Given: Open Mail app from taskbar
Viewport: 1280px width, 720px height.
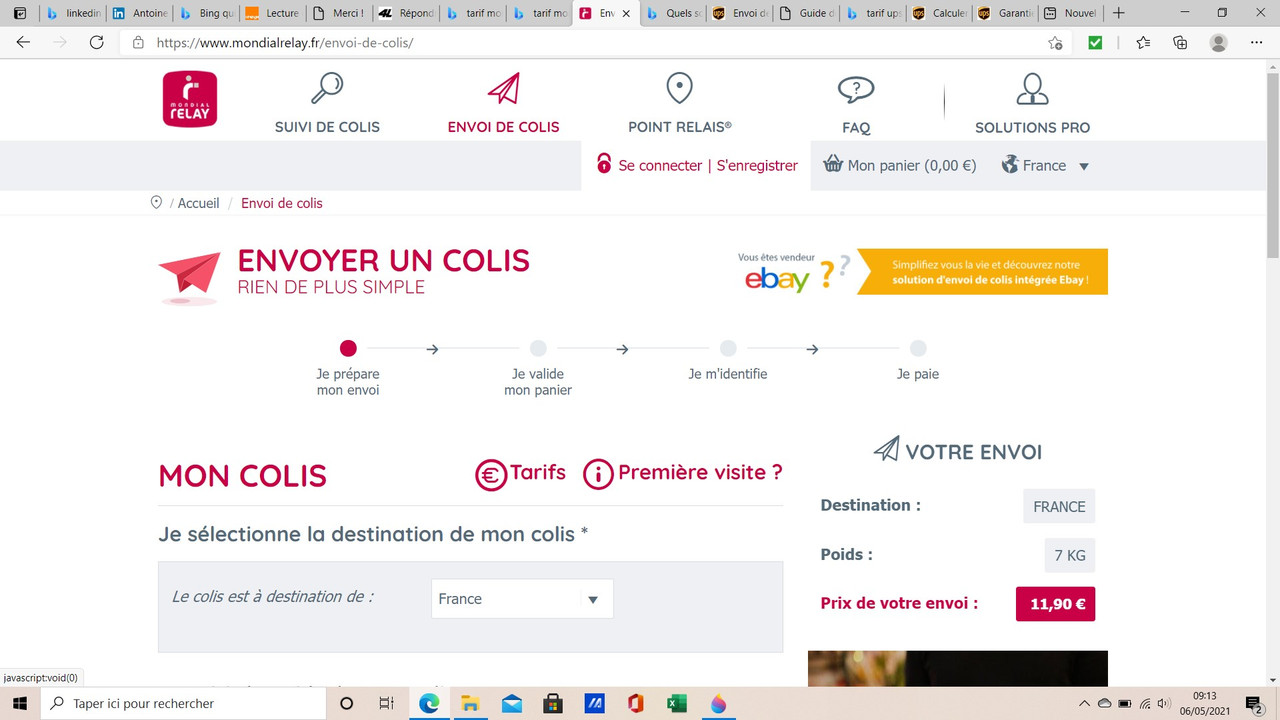Looking at the screenshot, I should 512,703.
